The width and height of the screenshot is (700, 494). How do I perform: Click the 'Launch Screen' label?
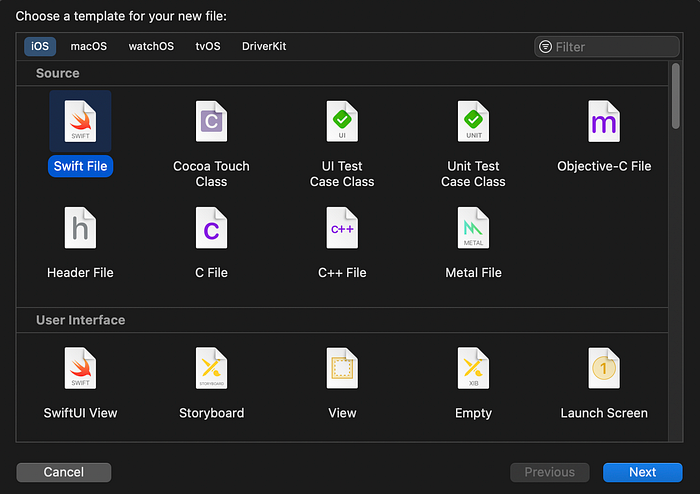click(604, 413)
